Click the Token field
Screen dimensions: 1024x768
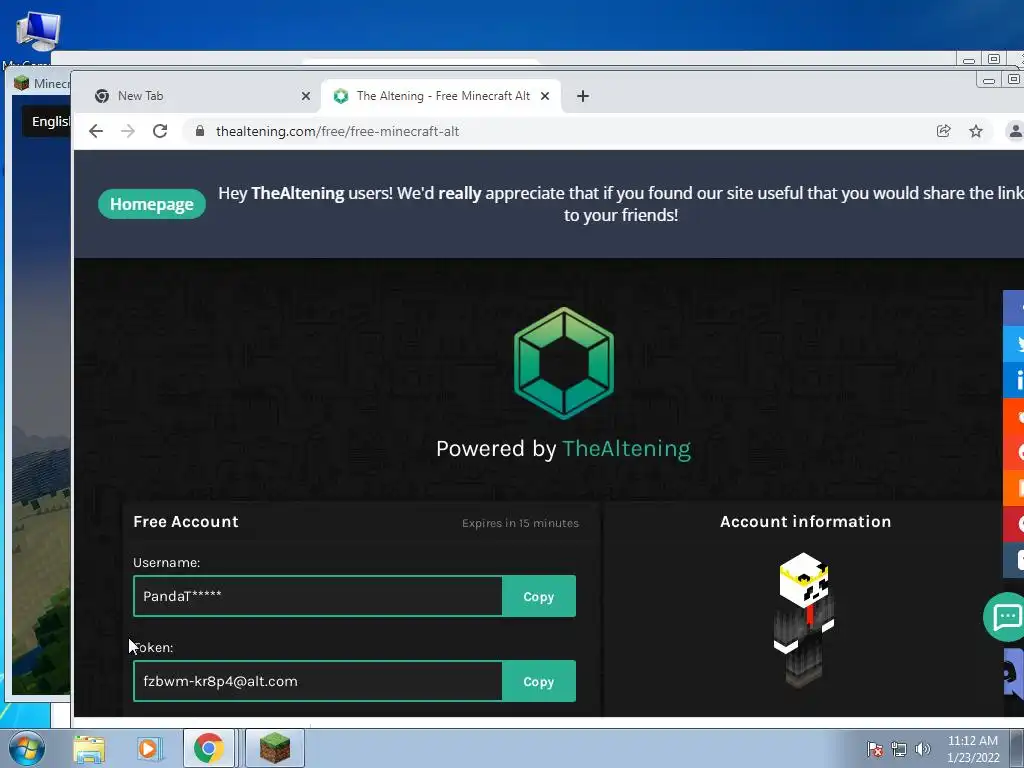click(x=318, y=681)
